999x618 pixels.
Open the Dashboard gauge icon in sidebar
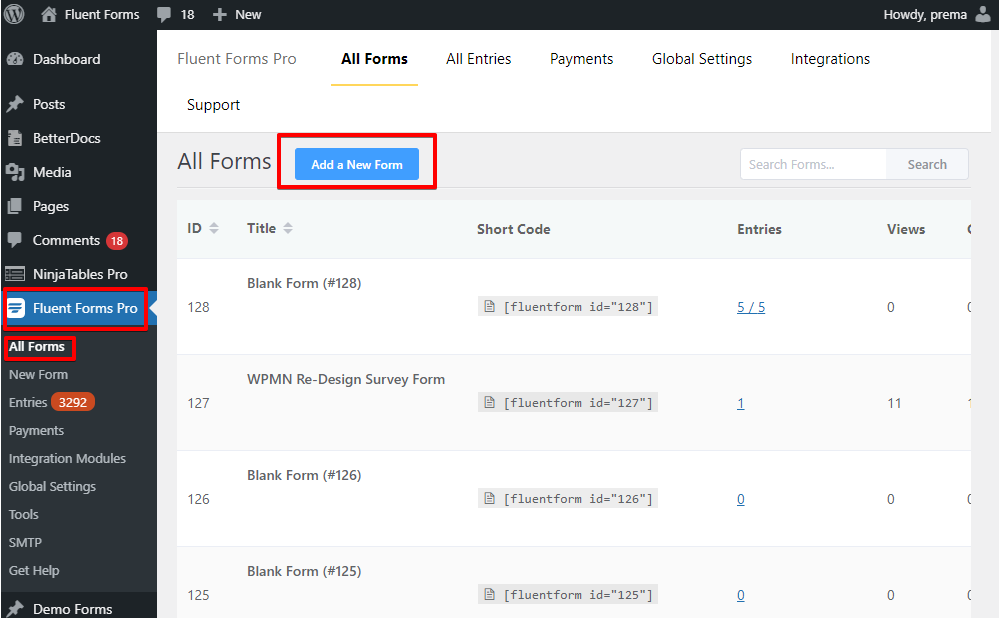point(15,59)
